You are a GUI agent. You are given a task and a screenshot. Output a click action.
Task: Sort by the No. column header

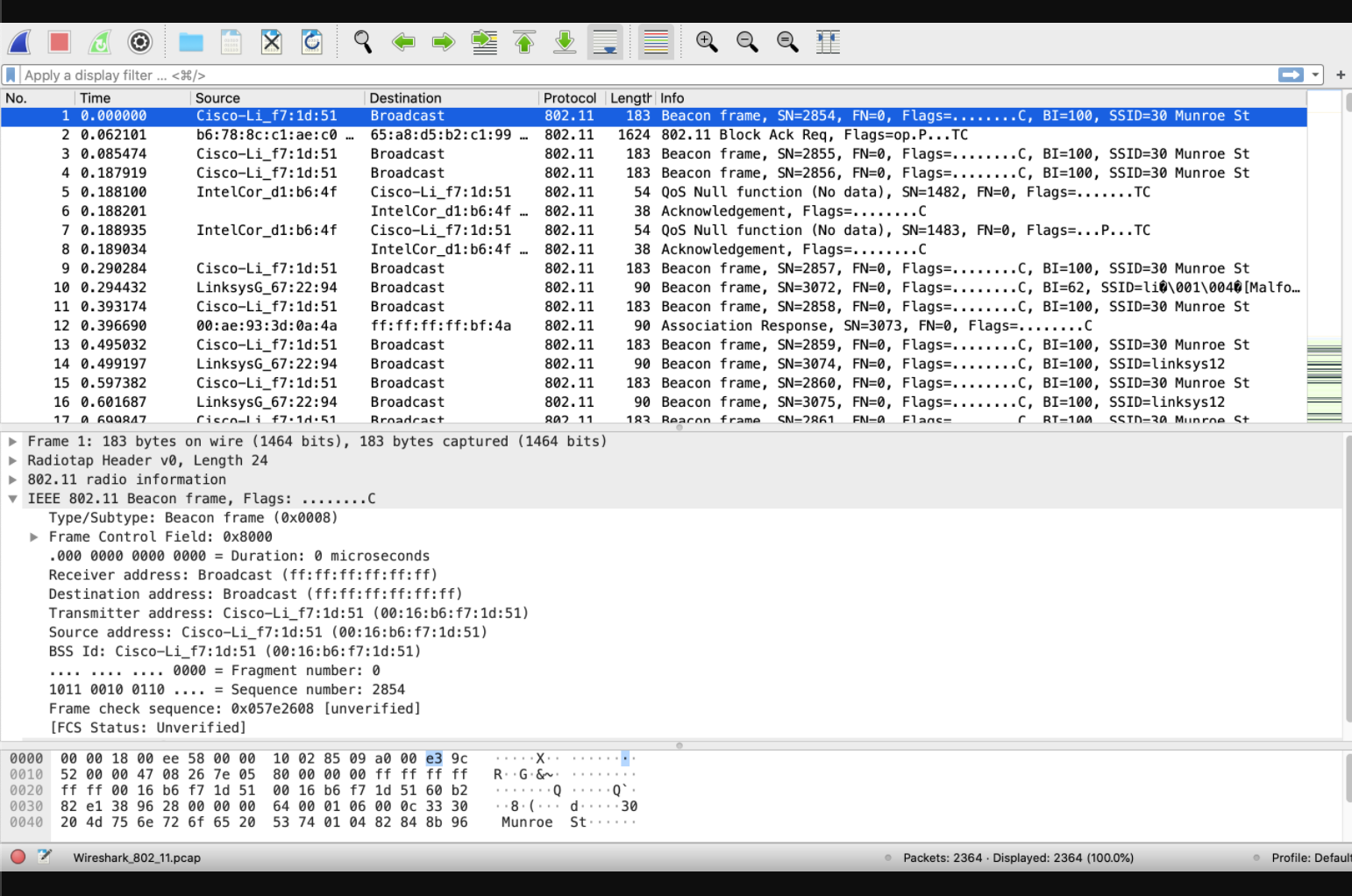click(x=37, y=98)
